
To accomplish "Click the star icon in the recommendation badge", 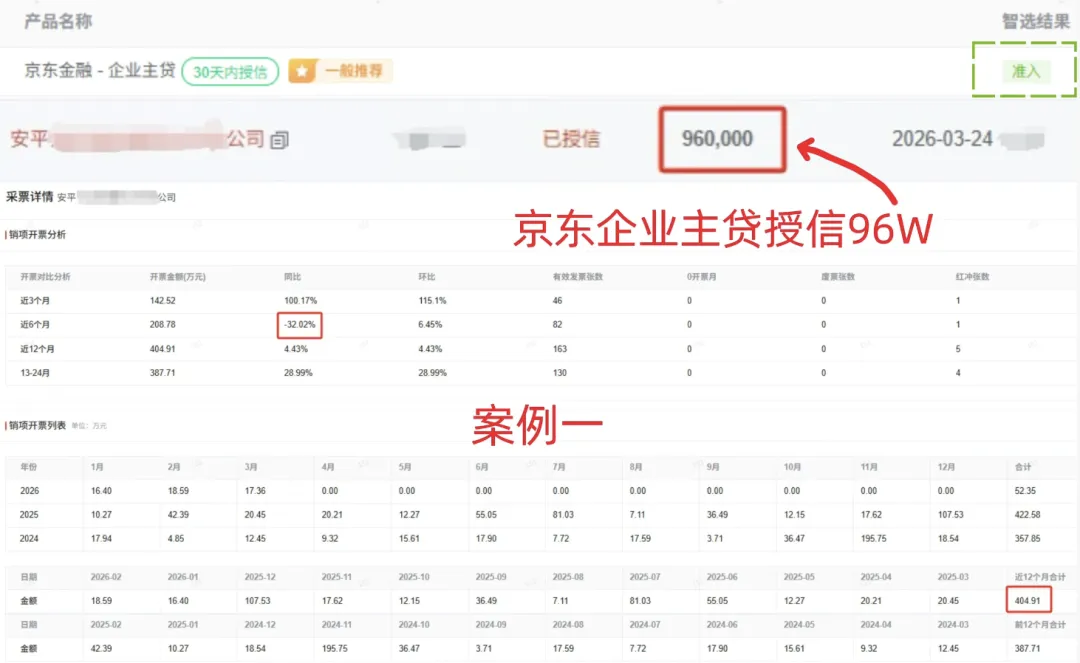I will 302,71.
